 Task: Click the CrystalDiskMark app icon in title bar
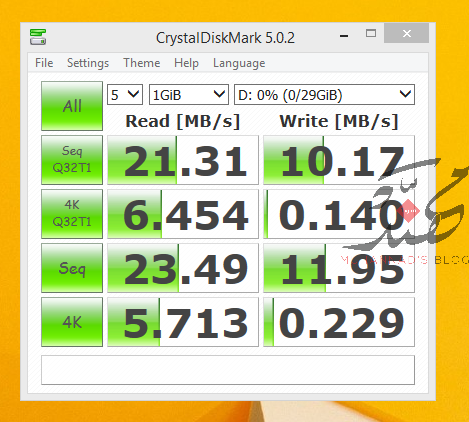[x=38, y=37]
